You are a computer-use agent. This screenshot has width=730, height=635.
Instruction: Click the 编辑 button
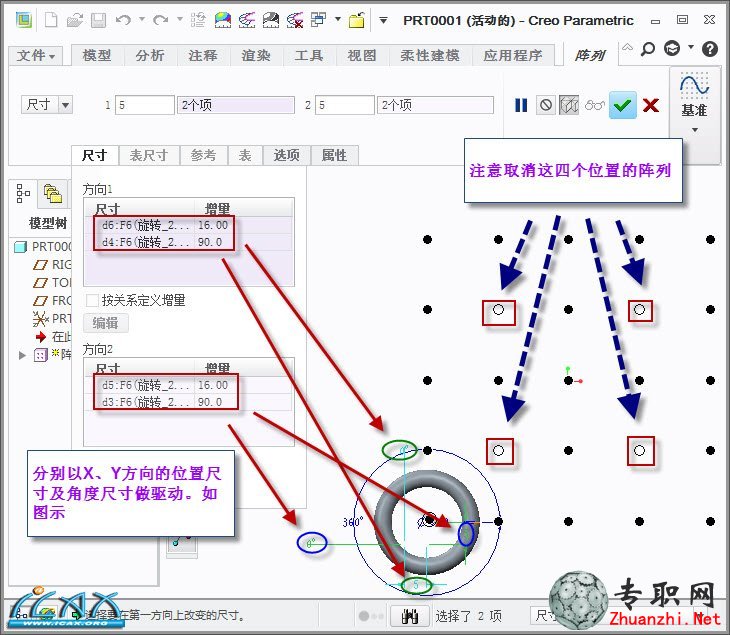pyautogui.click(x=106, y=323)
